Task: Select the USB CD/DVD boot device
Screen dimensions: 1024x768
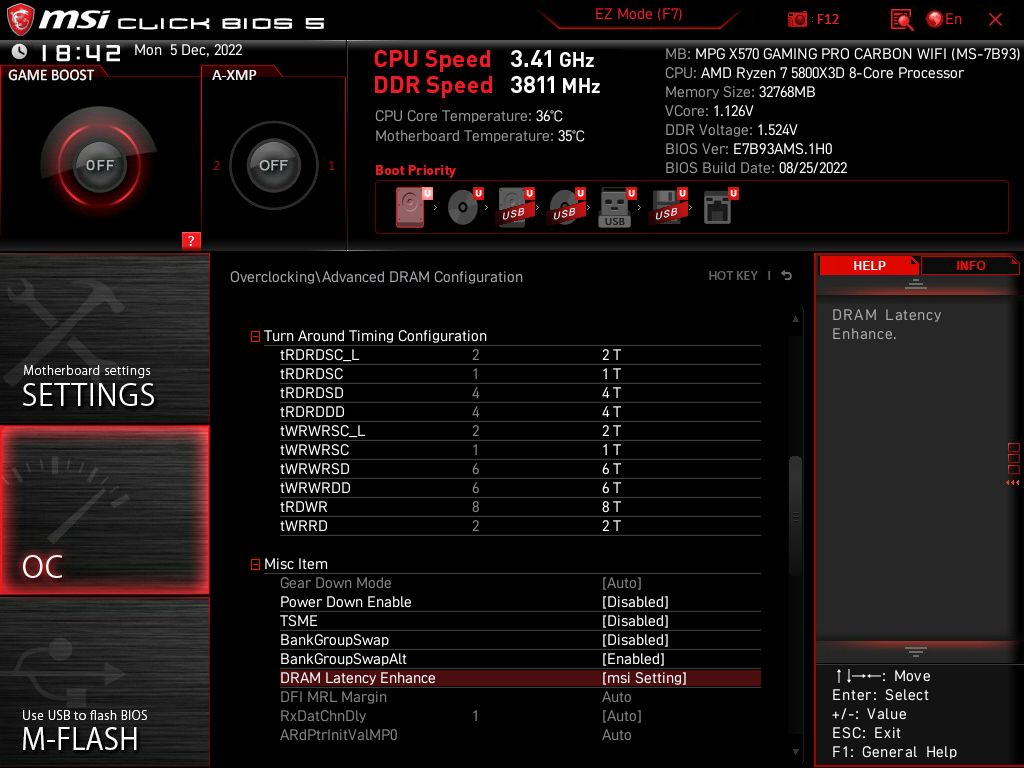Action: pos(567,208)
